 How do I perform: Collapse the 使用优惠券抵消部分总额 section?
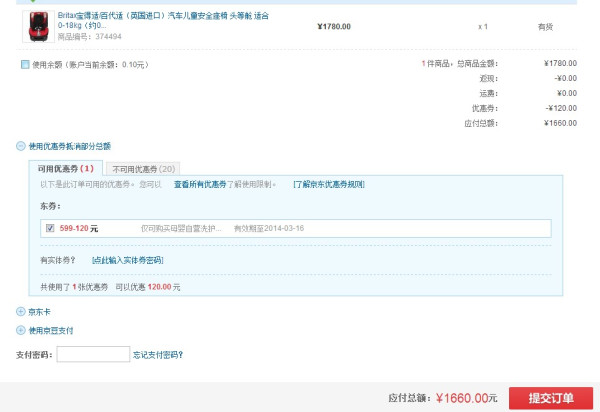tap(21, 146)
